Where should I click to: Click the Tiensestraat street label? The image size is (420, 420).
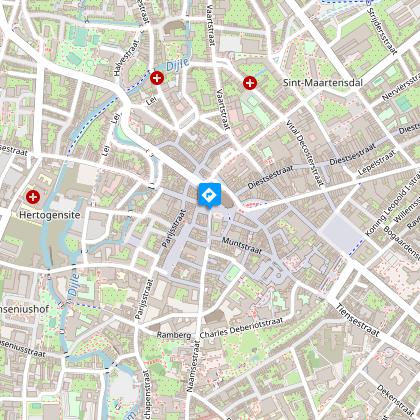coord(357,320)
